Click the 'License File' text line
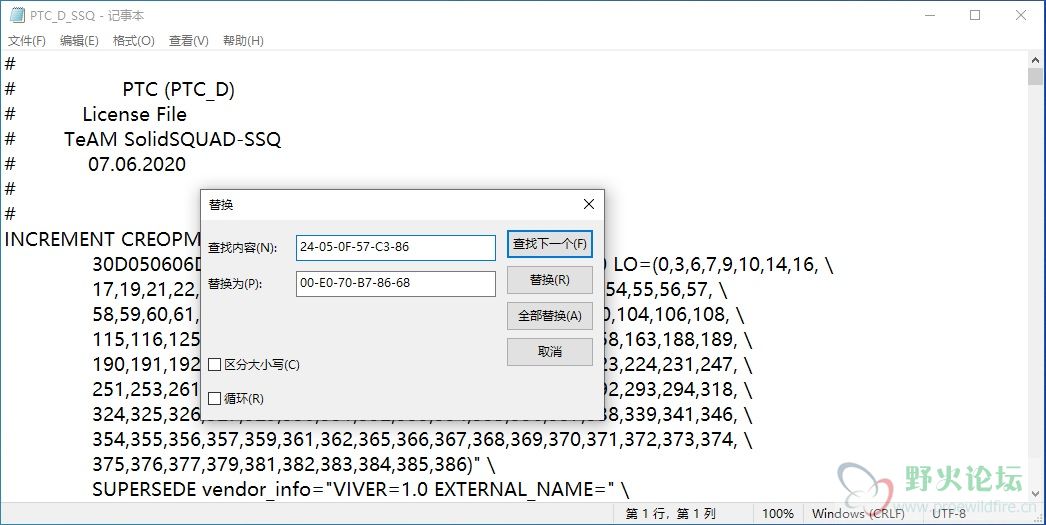The width and height of the screenshot is (1046, 525). pyautogui.click(x=135, y=115)
